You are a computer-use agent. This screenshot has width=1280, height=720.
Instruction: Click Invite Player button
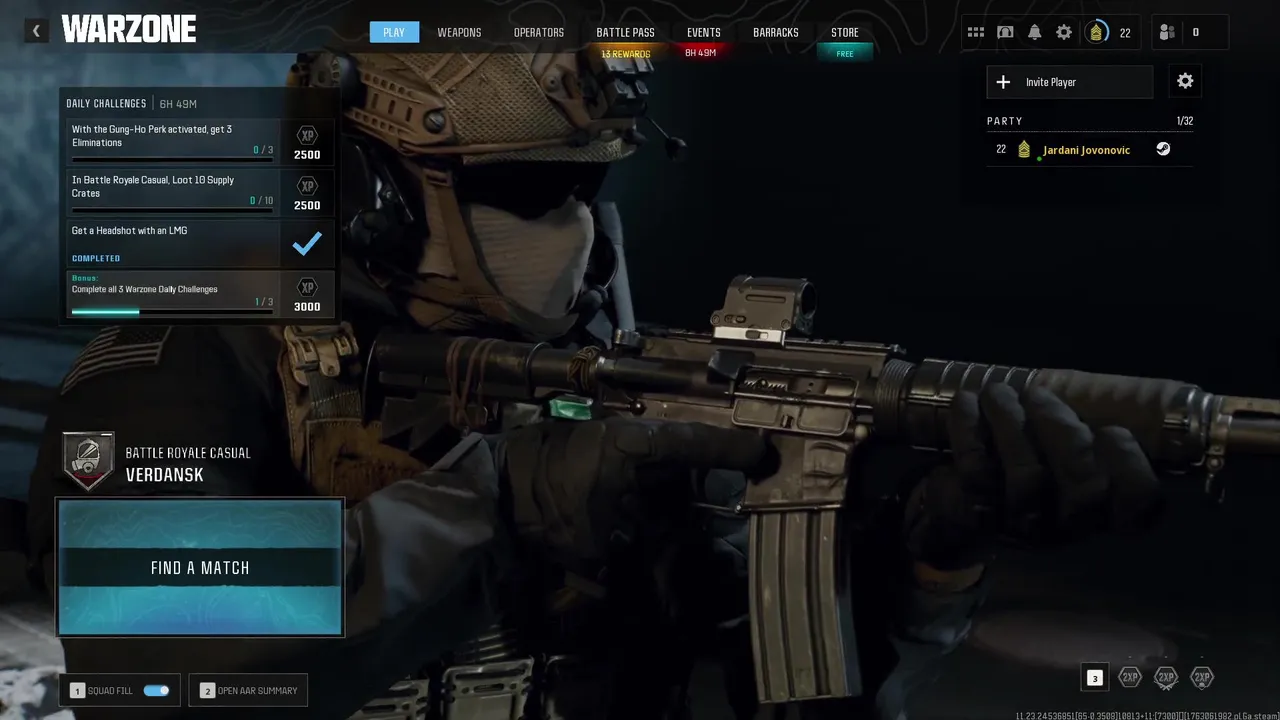tap(1070, 82)
